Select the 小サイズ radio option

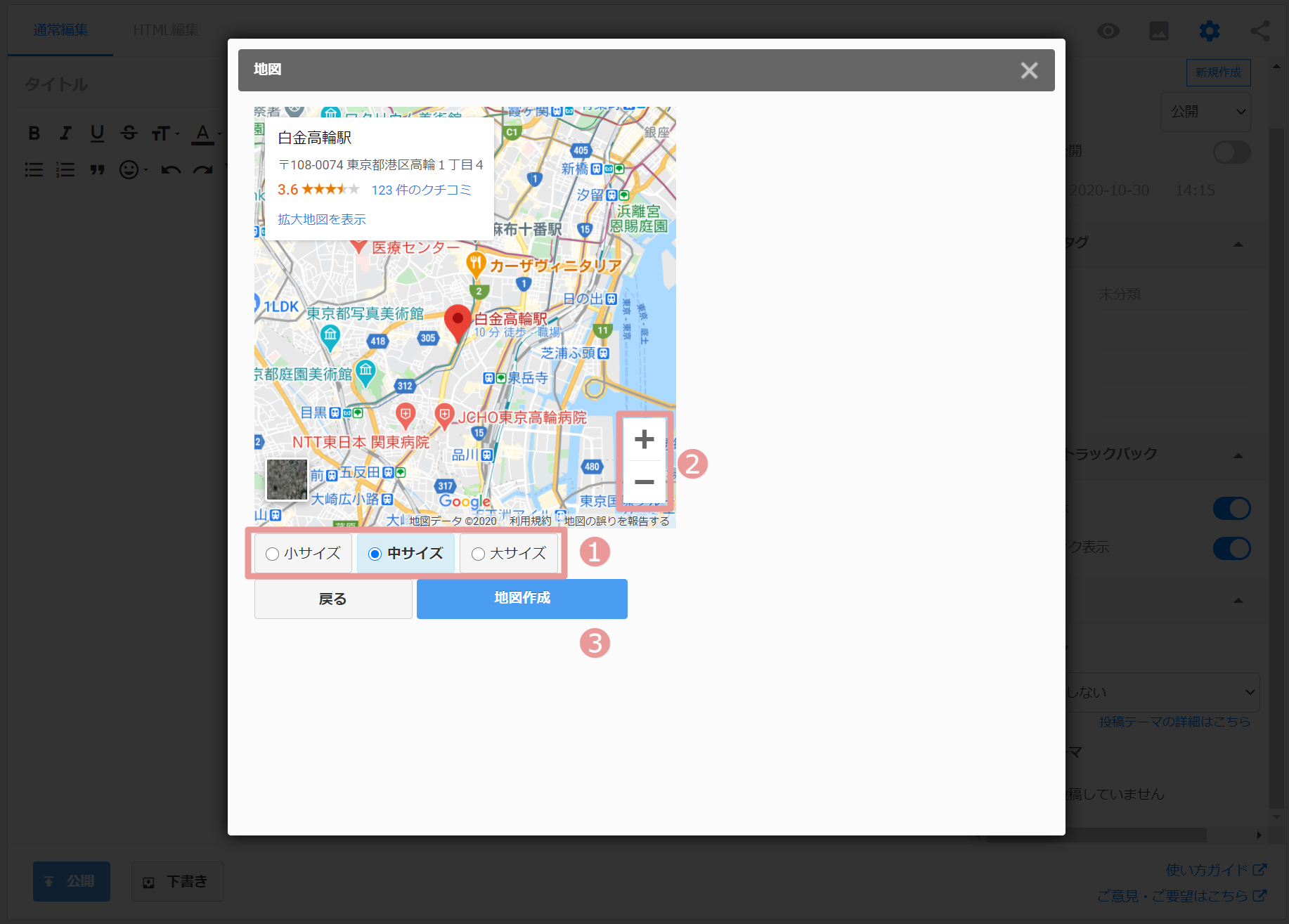(x=303, y=554)
